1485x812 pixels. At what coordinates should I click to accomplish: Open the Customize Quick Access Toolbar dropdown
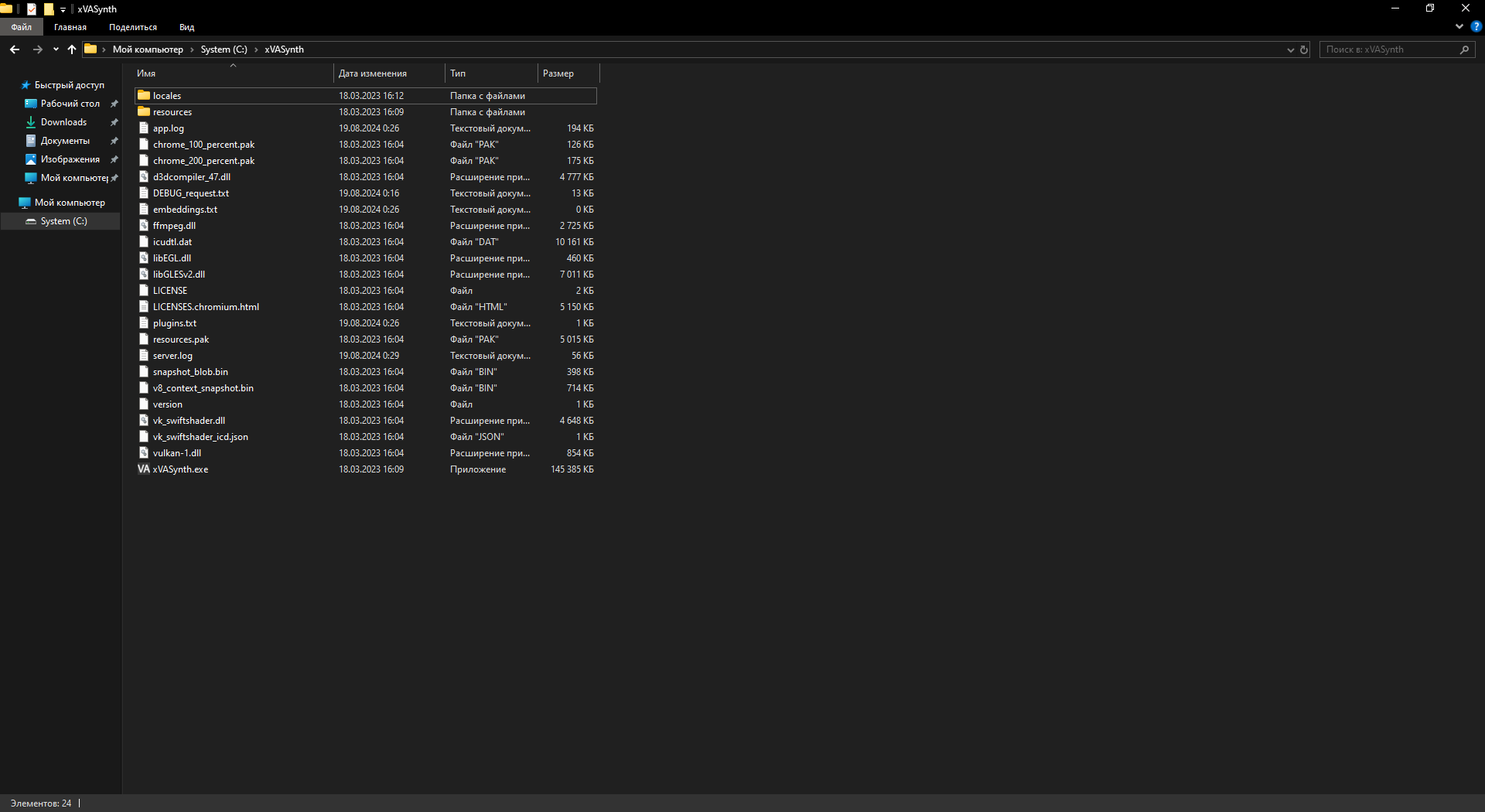click(63, 10)
